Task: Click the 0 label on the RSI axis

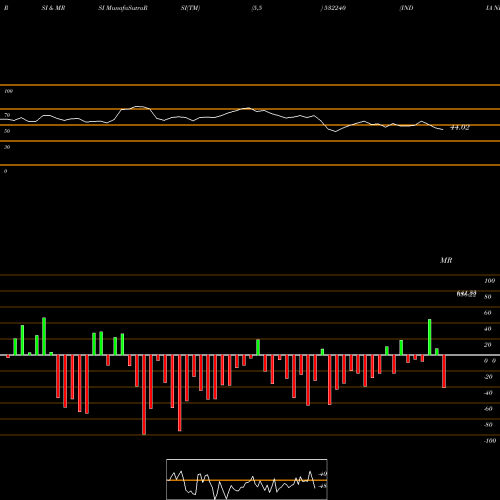Action: click(x=5, y=171)
